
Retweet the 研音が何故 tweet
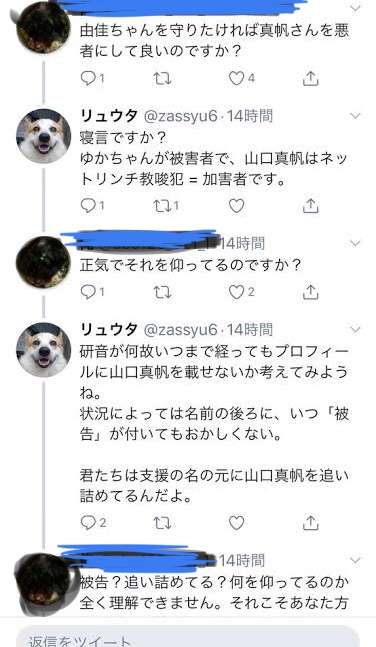(x=162, y=523)
